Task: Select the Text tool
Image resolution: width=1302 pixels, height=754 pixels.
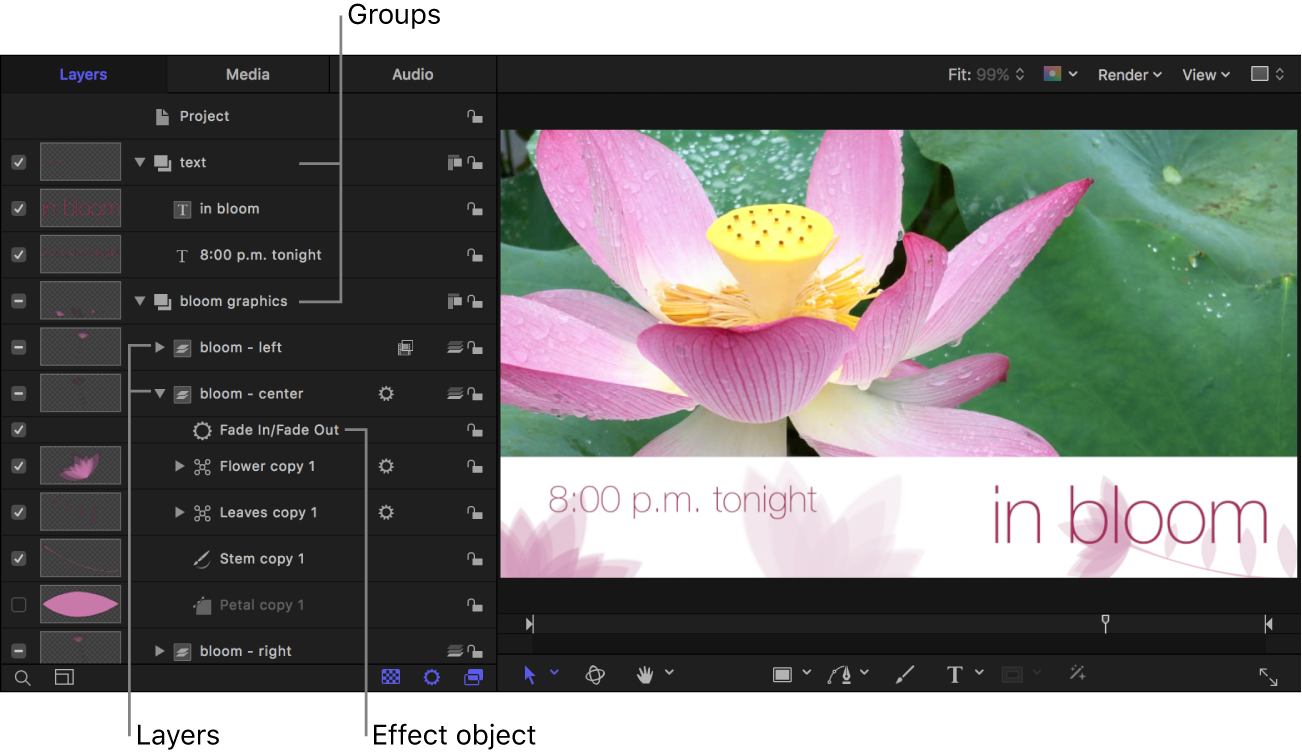Action: (x=955, y=673)
